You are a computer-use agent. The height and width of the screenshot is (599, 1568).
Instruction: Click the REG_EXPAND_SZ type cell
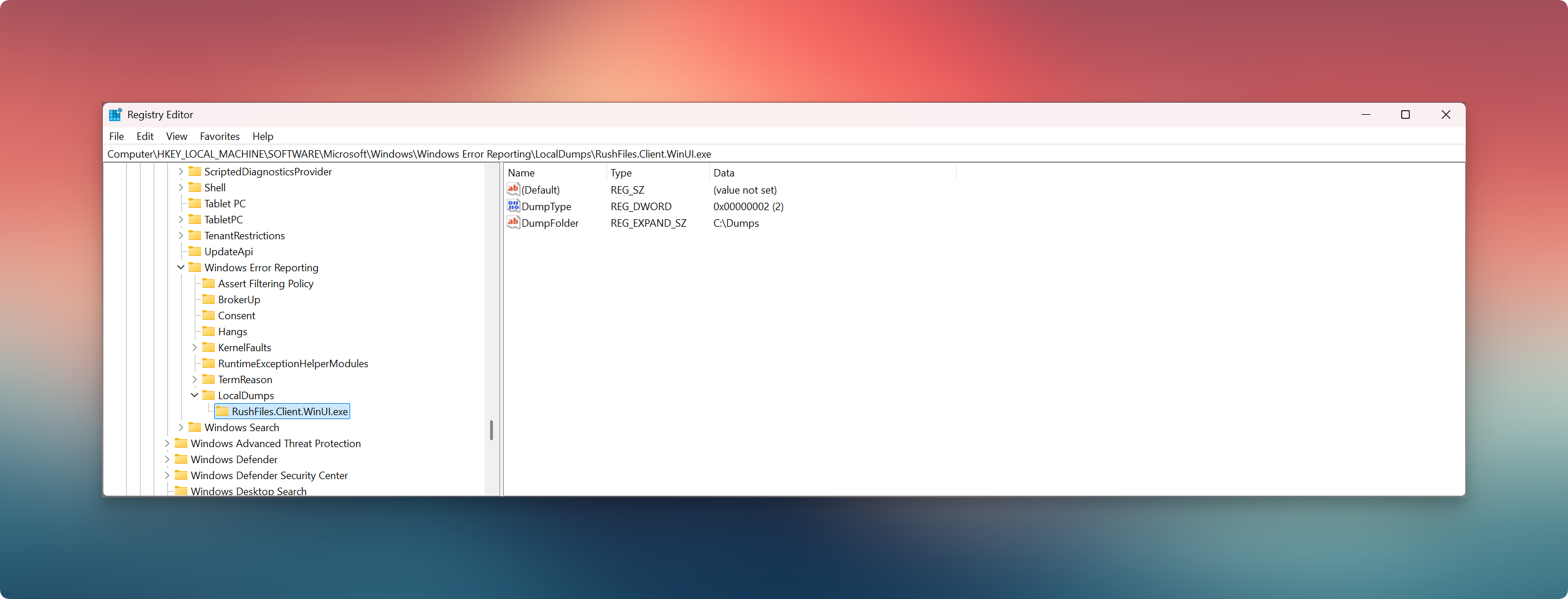[648, 223]
